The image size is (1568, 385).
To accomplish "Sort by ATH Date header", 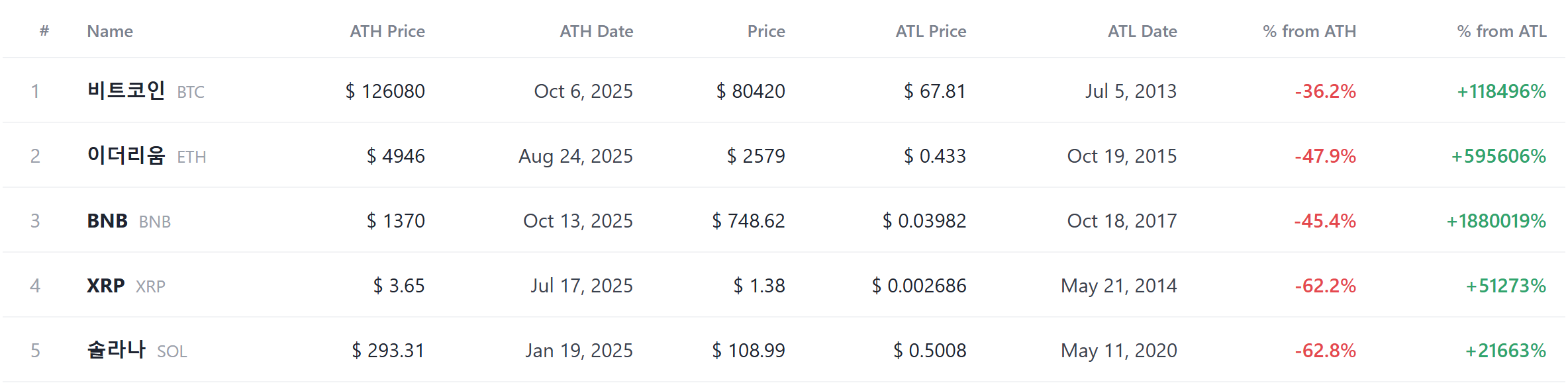I will [597, 31].
